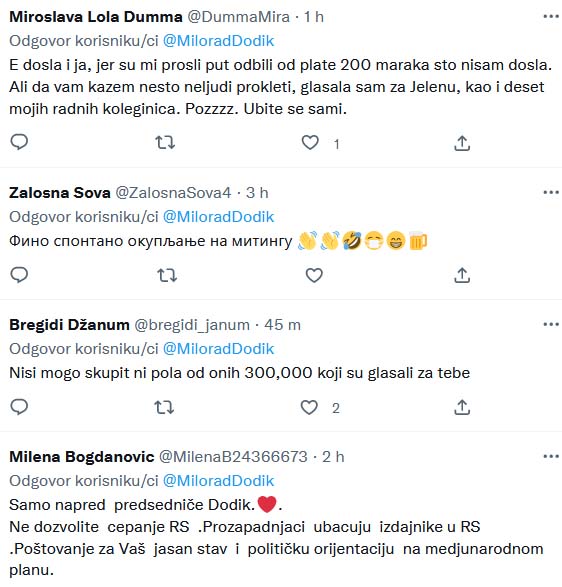Open @MiloradDodik mention in Bregidi Džanum's reply

218,349
